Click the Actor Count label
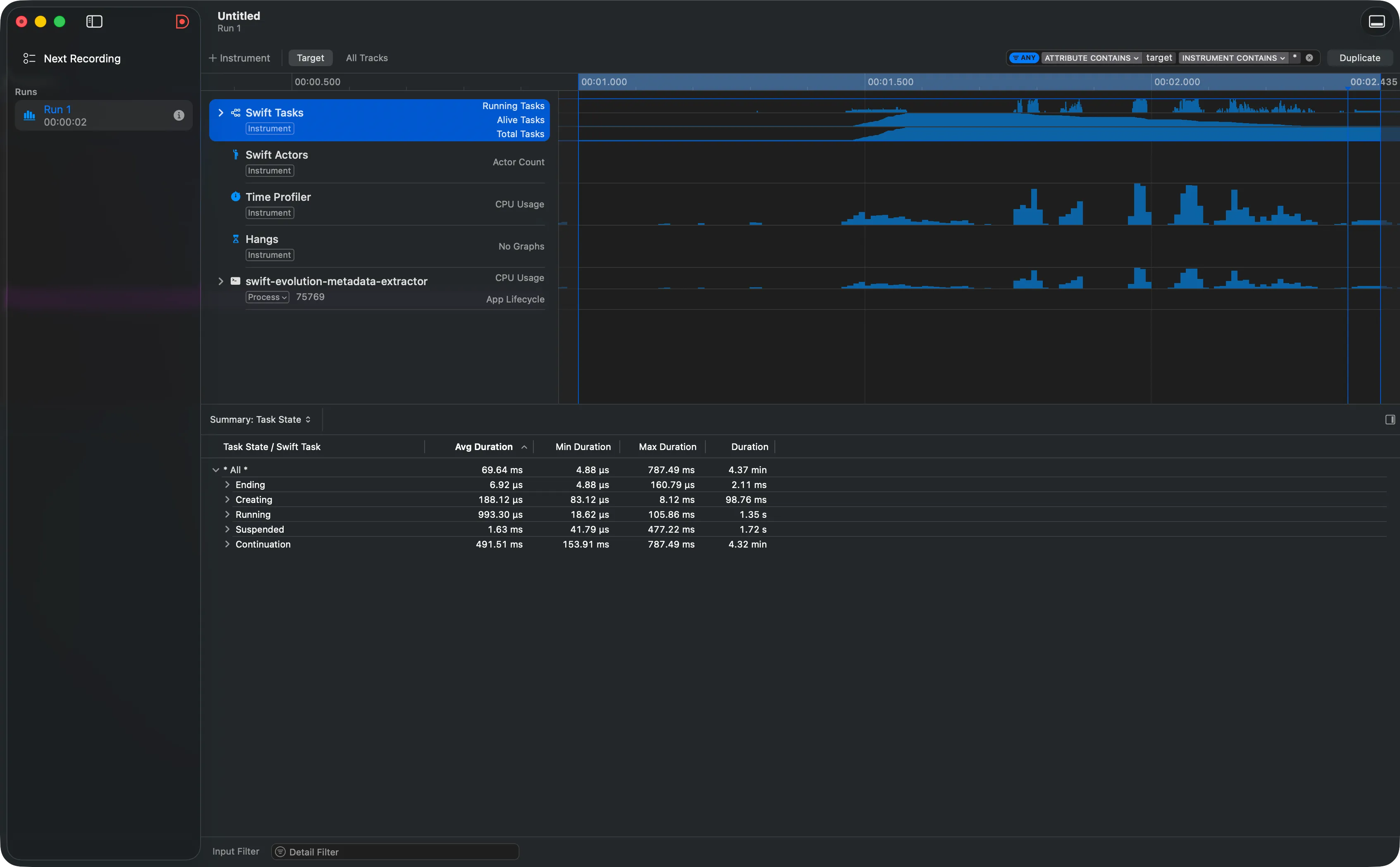This screenshot has height=867, width=1400. point(518,162)
